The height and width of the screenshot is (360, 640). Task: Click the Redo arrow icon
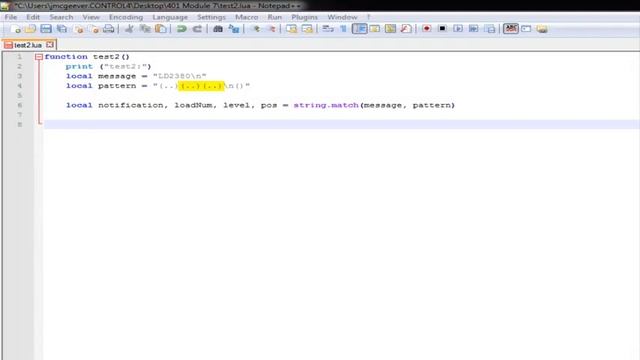coord(197,29)
